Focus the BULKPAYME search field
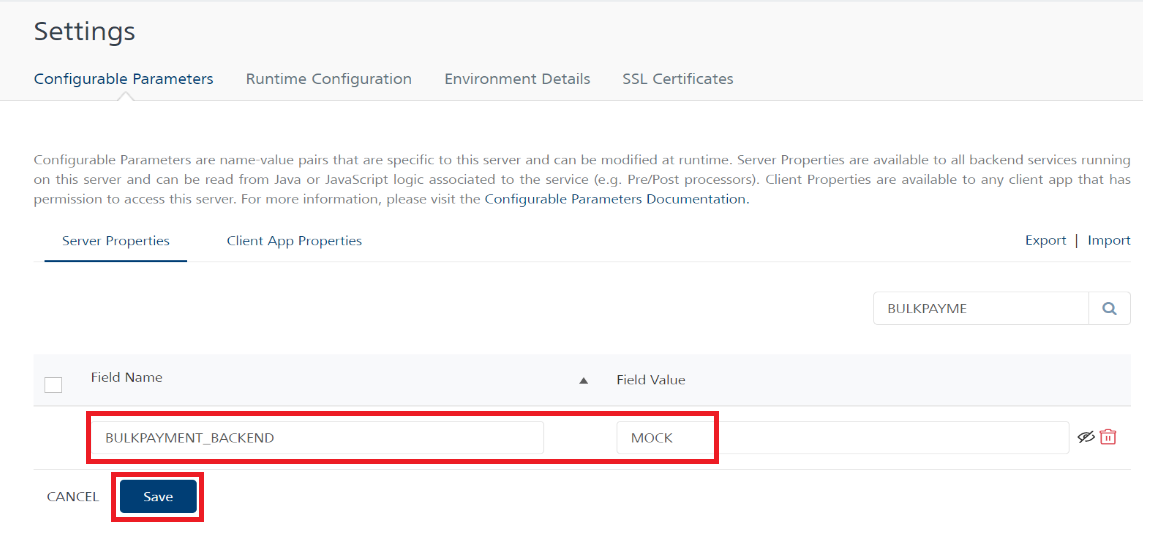The height and width of the screenshot is (537, 1151). [981, 309]
